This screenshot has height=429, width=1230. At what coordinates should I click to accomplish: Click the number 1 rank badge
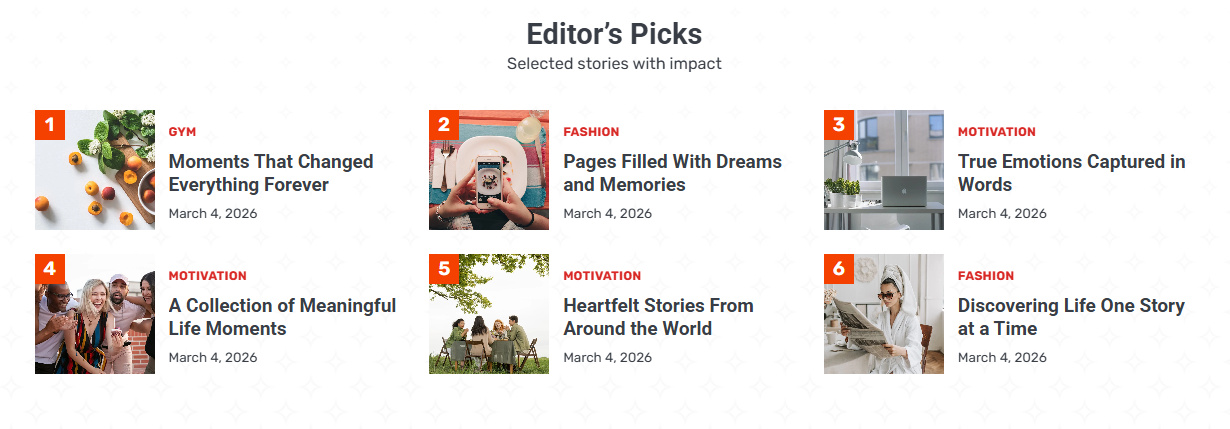click(50, 125)
